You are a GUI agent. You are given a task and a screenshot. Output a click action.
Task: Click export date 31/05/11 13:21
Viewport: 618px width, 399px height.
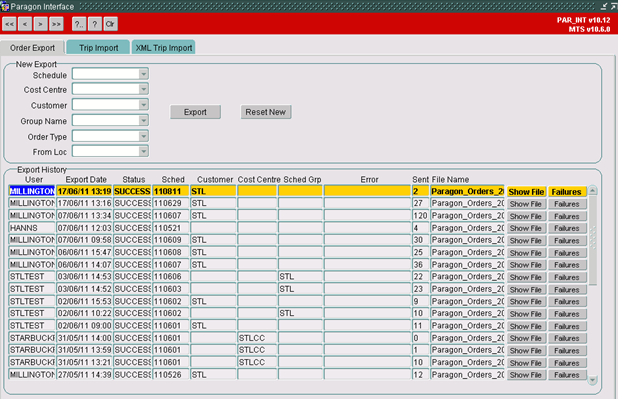click(x=84, y=362)
